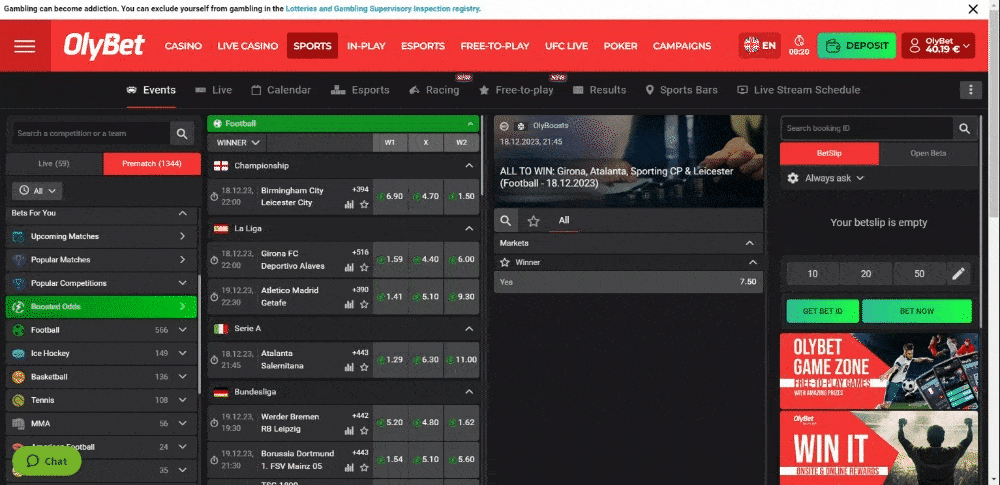Show favorite markets via star filter
This screenshot has height=485, width=1000.
pyautogui.click(x=533, y=221)
